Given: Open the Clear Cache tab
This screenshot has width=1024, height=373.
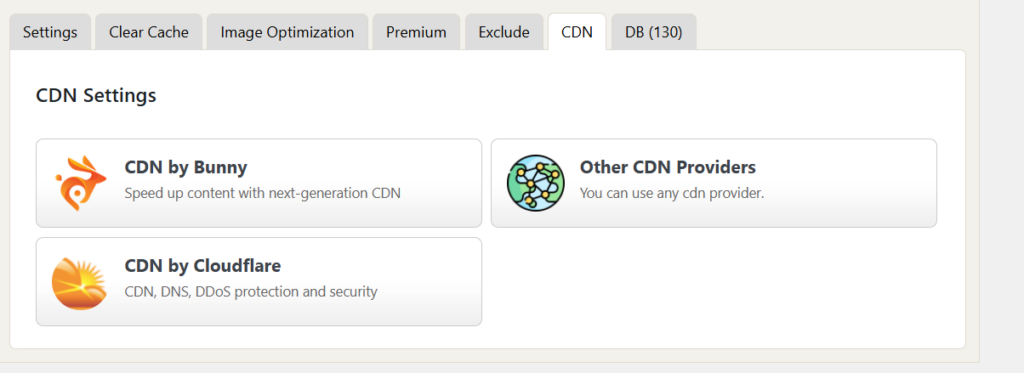Looking at the screenshot, I should point(149,32).
